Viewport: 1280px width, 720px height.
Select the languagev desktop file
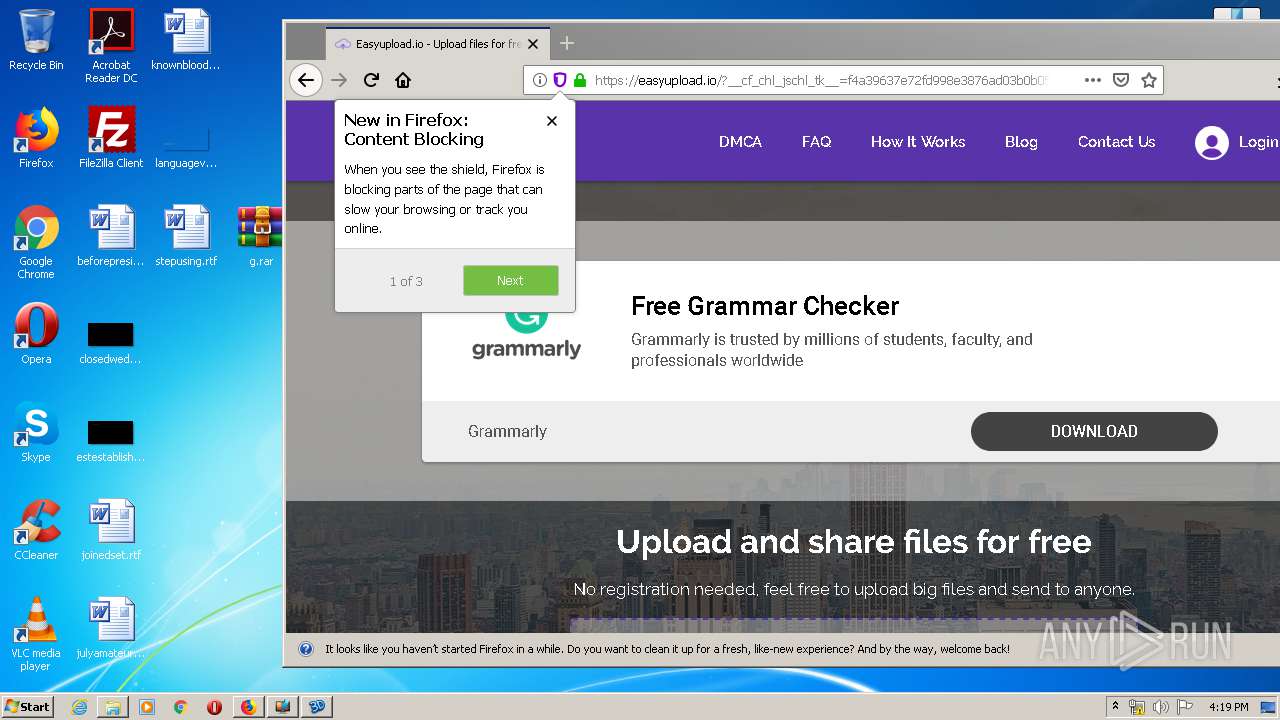click(186, 145)
